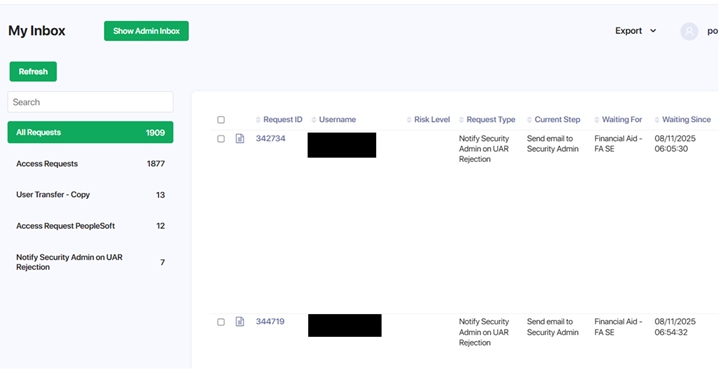
Task: Sort by Waiting Since column arrows
Action: coord(657,120)
